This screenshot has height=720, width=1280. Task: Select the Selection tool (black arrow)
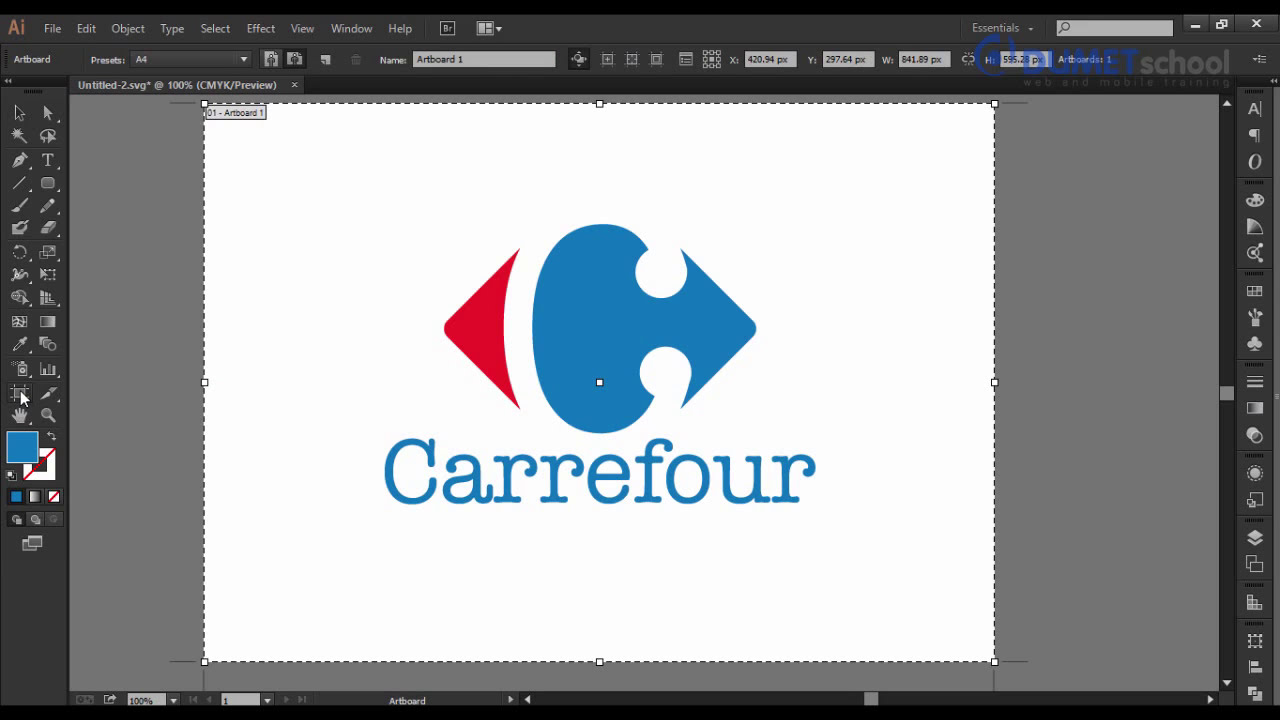[19, 113]
